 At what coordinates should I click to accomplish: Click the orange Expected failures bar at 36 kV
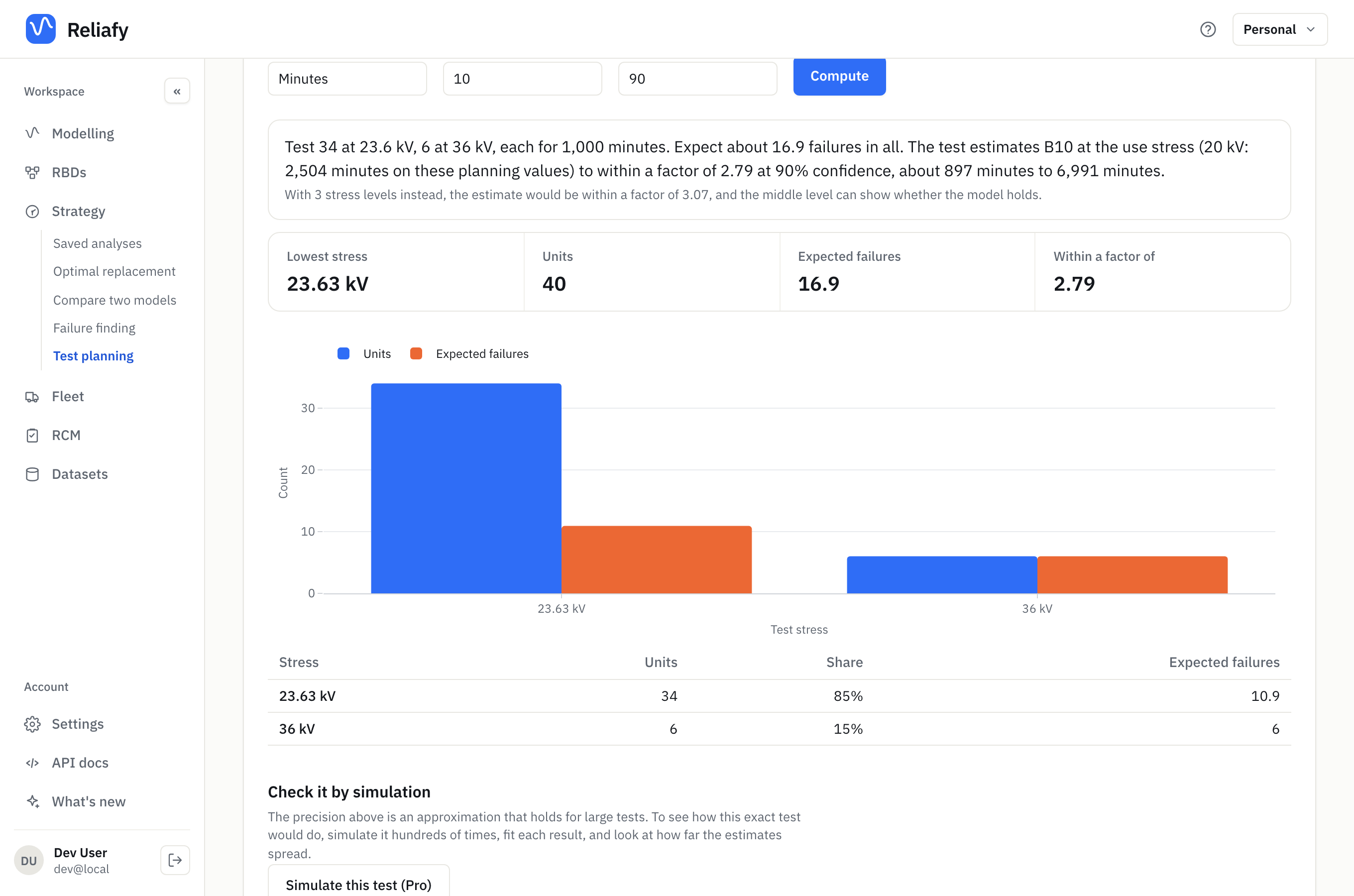tap(1132, 575)
